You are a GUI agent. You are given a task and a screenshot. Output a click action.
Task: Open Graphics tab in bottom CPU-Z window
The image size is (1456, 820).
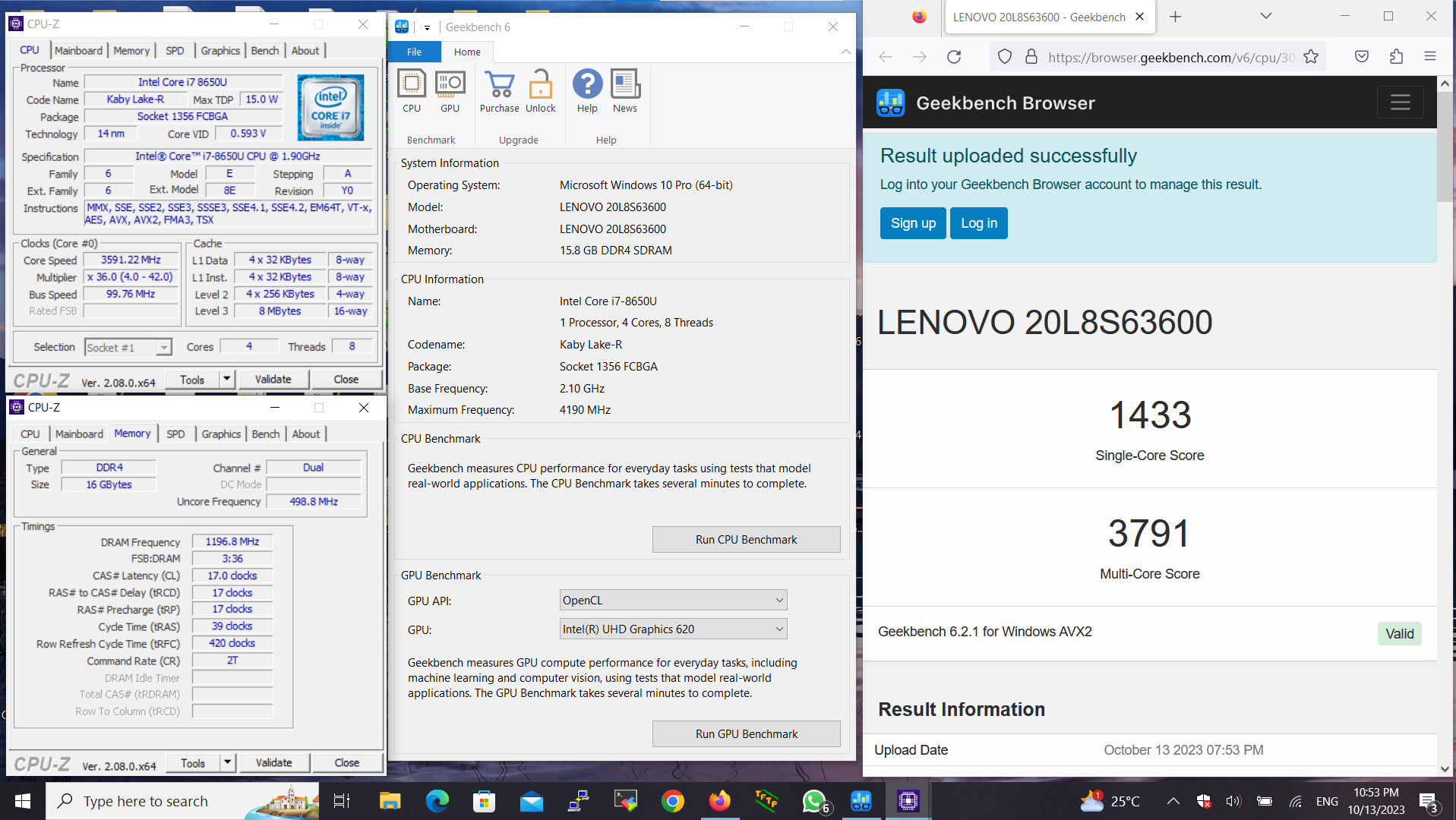pyautogui.click(x=221, y=434)
